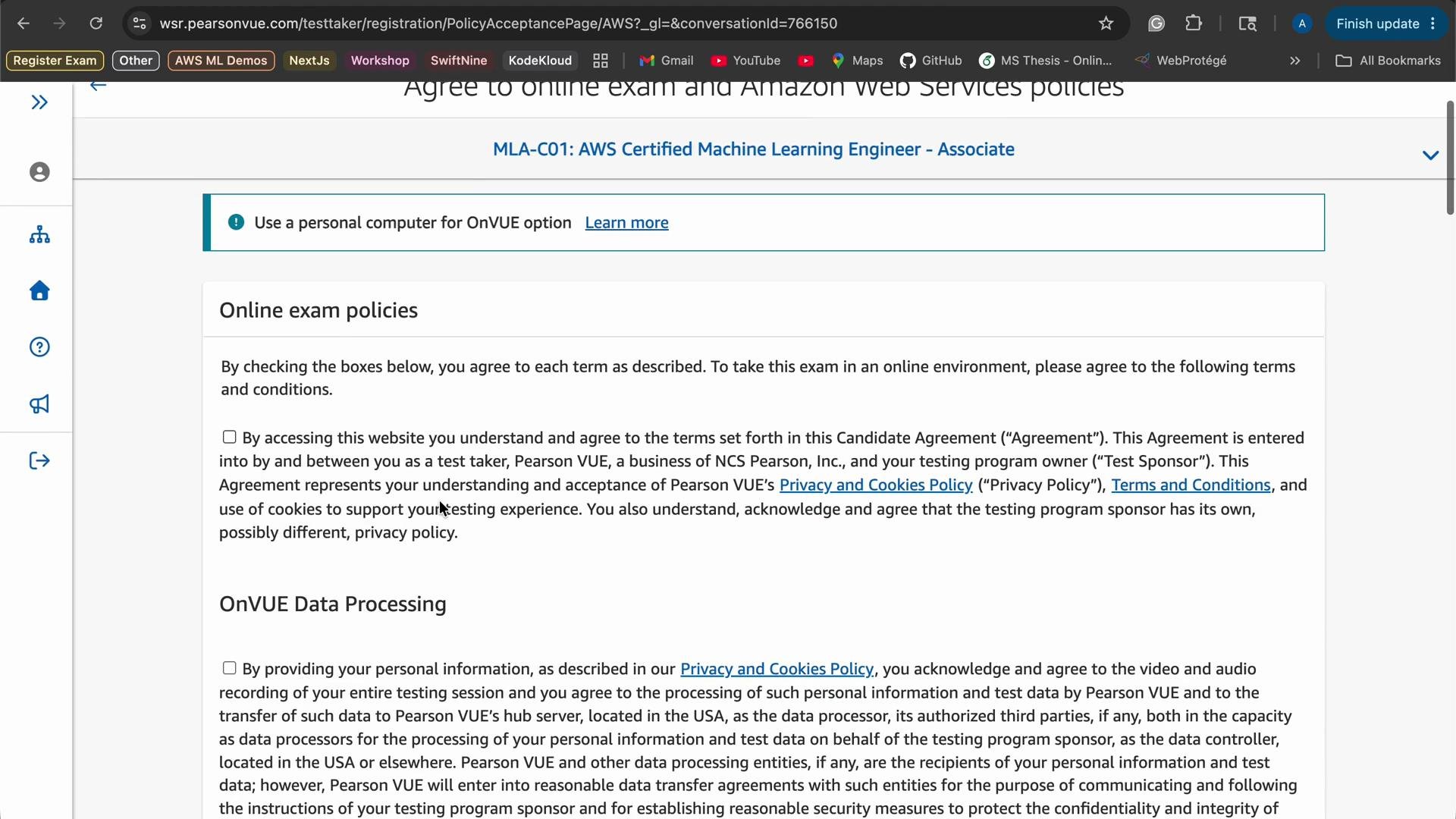The width and height of the screenshot is (1456, 819).
Task: Click the organization hierarchy icon in sidebar
Action: pos(39,234)
